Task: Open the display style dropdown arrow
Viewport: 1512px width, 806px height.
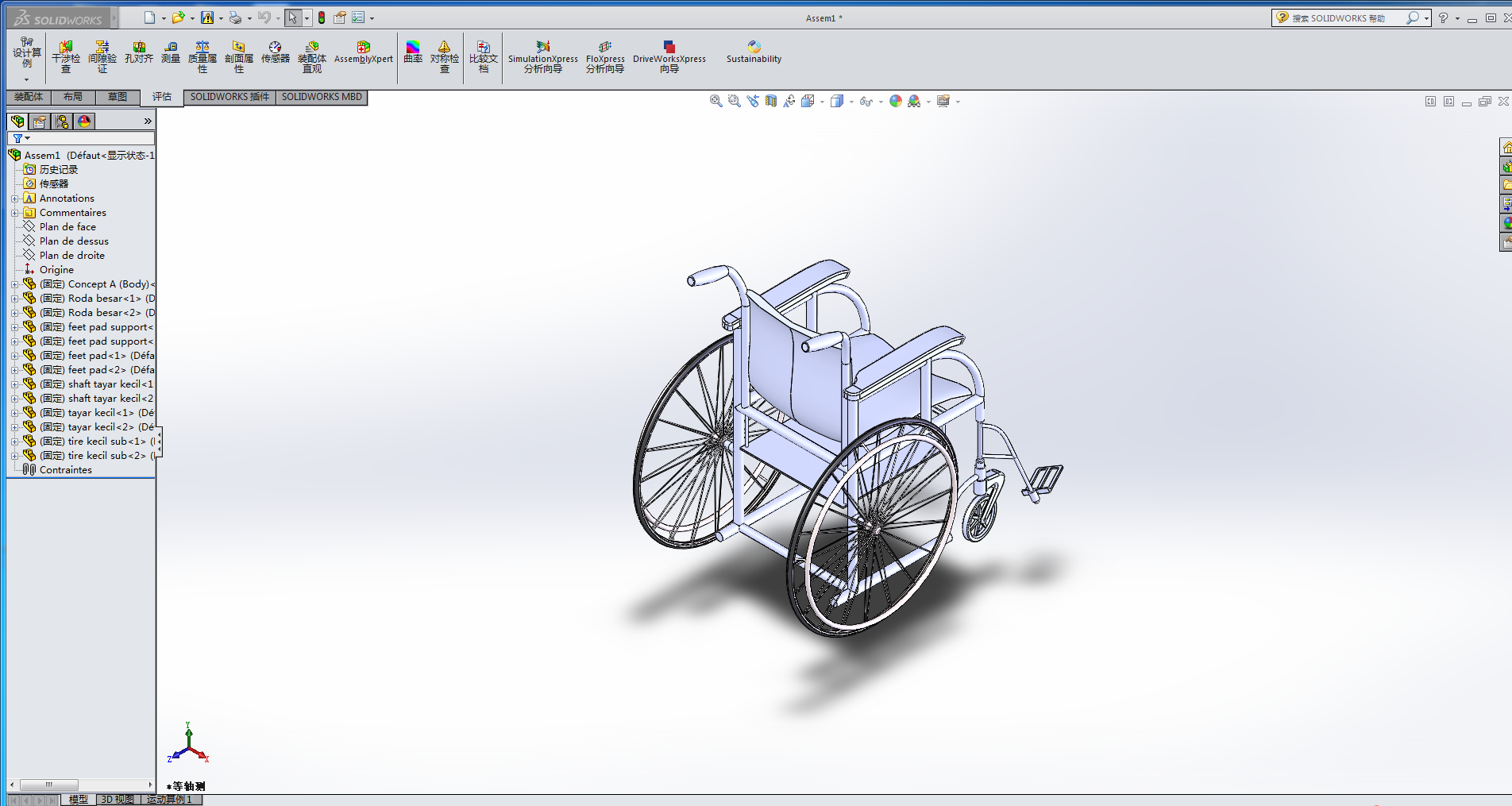Action: (851, 102)
